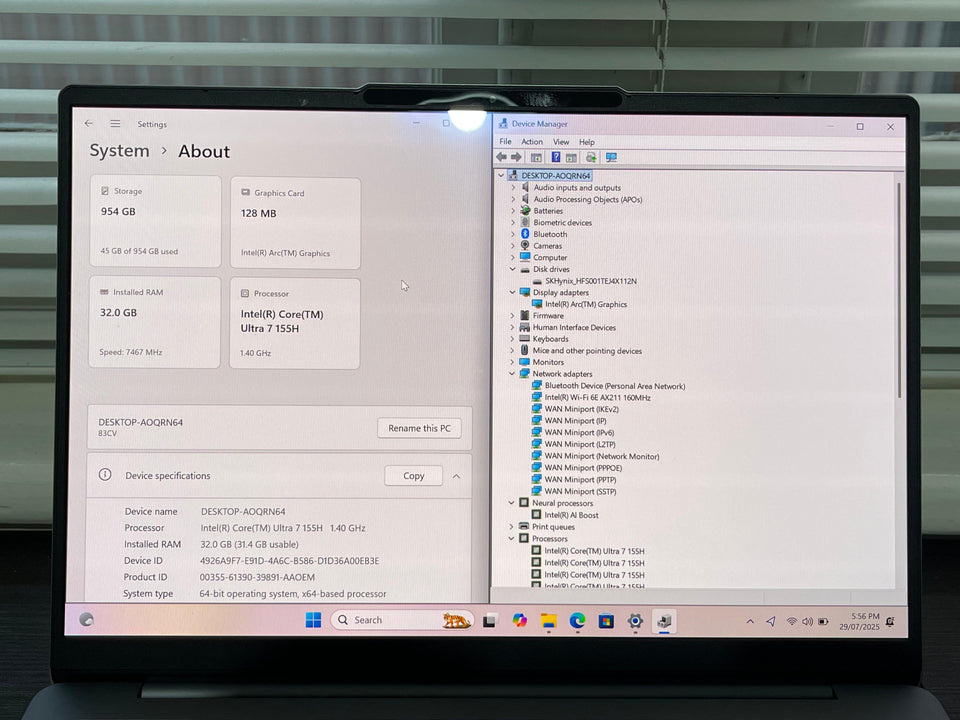Open File Explorer from the taskbar

(549, 621)
